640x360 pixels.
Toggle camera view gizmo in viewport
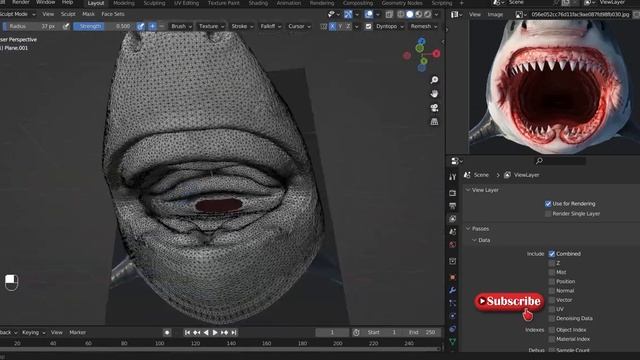pos(434,108)
